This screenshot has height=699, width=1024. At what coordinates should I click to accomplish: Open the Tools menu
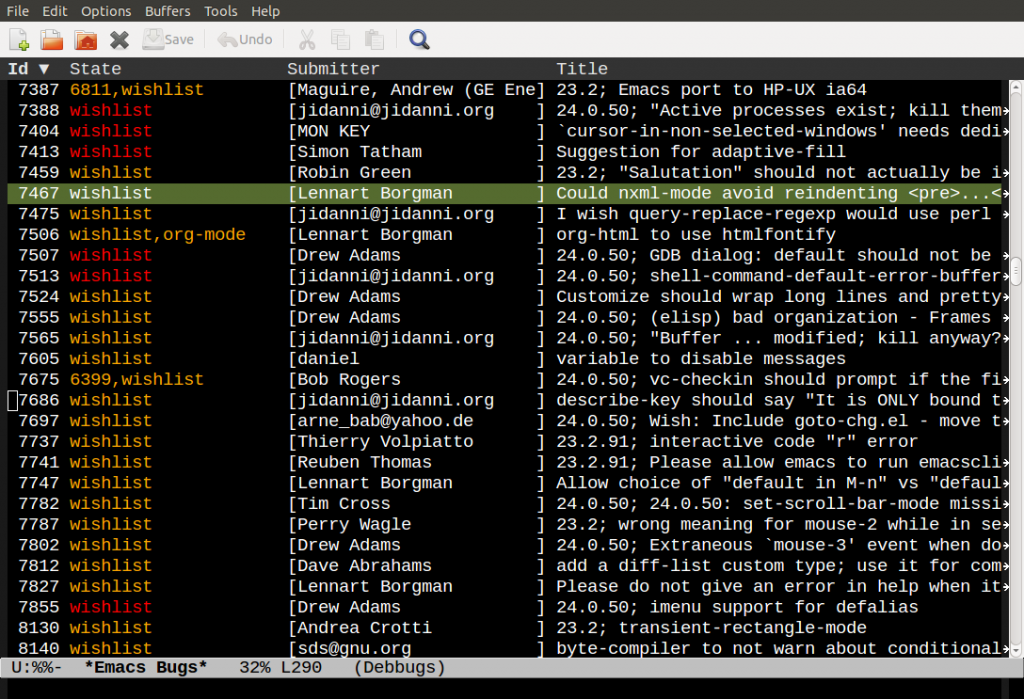[x=221, y=11]
